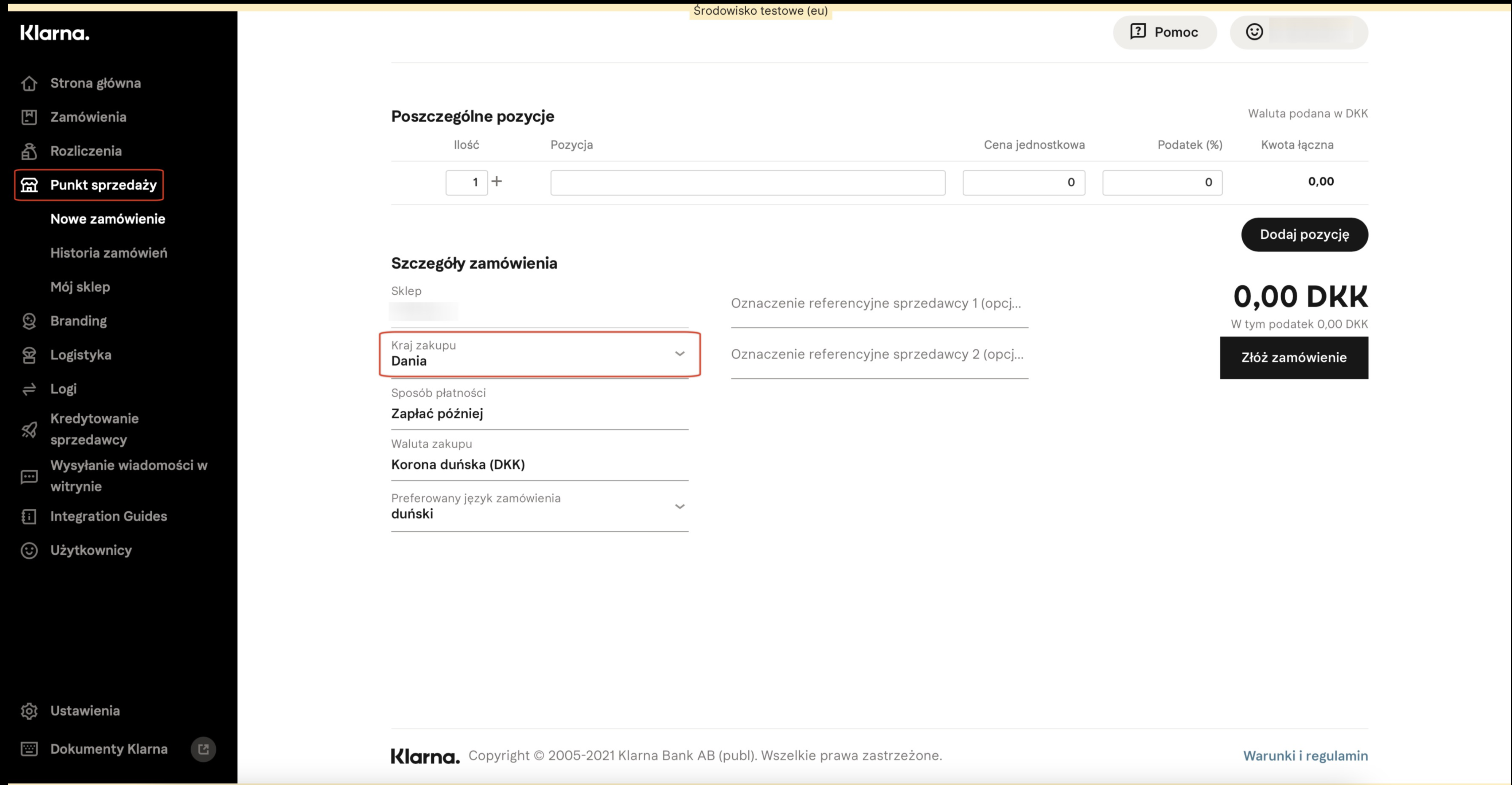Viewport: 1512px width, 785px height.
Task: Open Branding menu item
Action: 79,321
